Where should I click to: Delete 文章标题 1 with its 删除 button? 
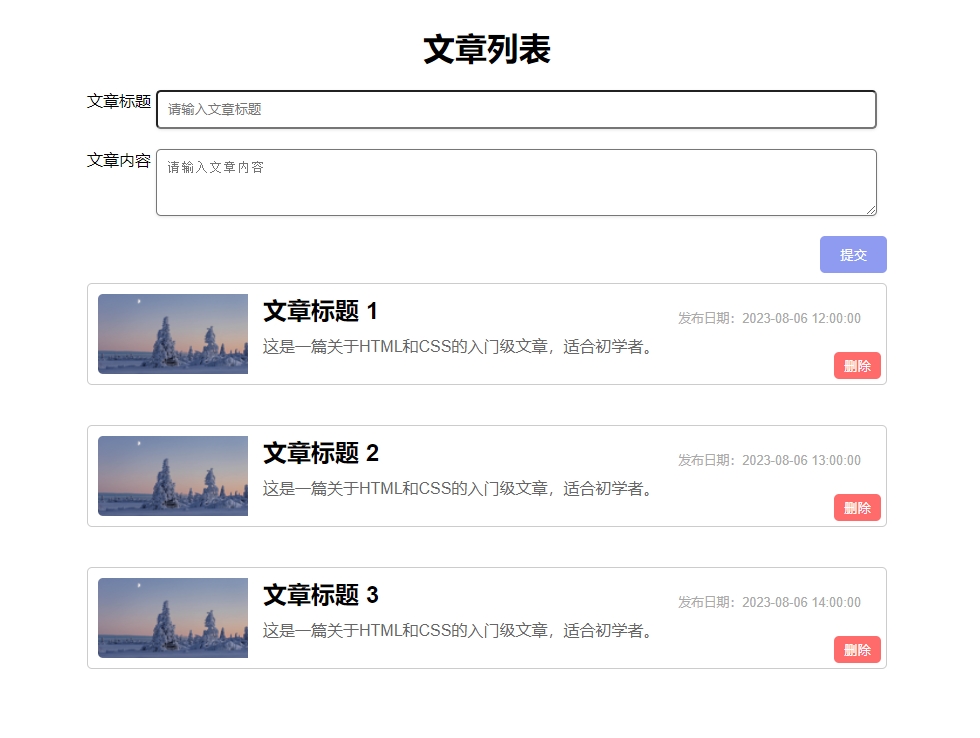[x=857, y=366]
